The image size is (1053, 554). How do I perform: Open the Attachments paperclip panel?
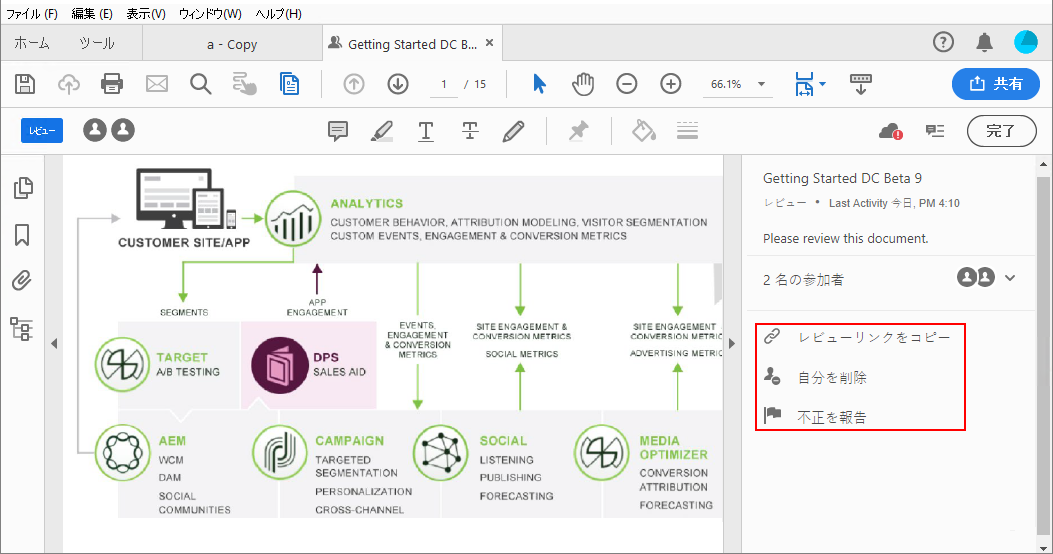click(22, 281)
